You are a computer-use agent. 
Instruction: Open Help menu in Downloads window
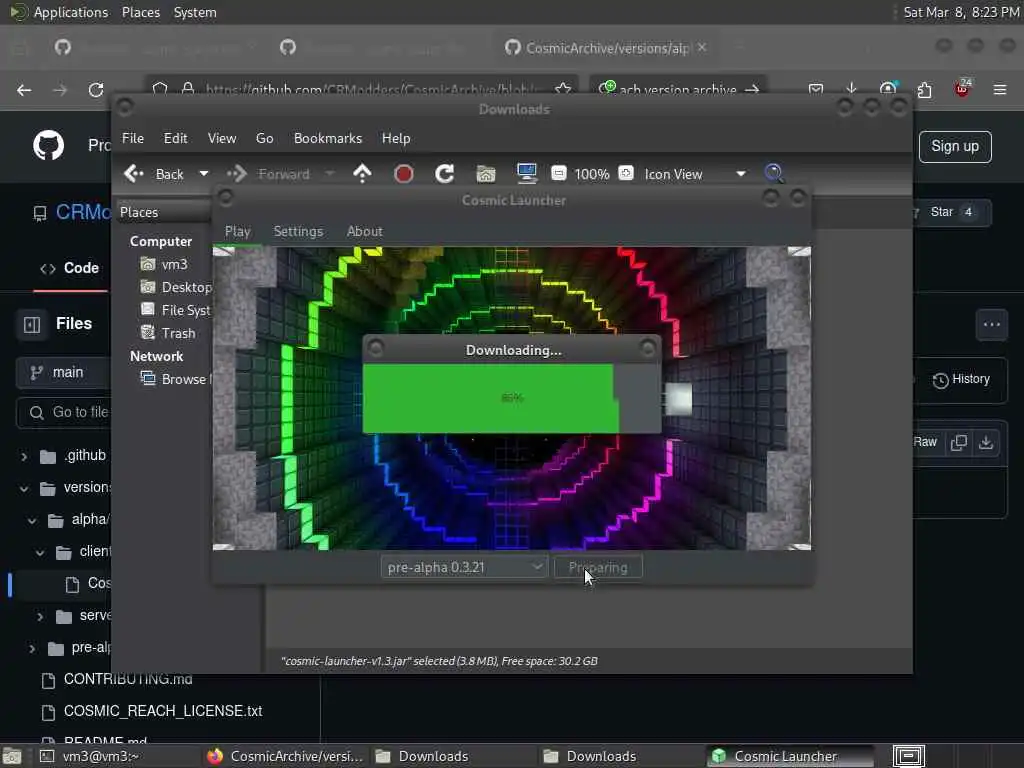pyautogui.click(x=396, y=138)
